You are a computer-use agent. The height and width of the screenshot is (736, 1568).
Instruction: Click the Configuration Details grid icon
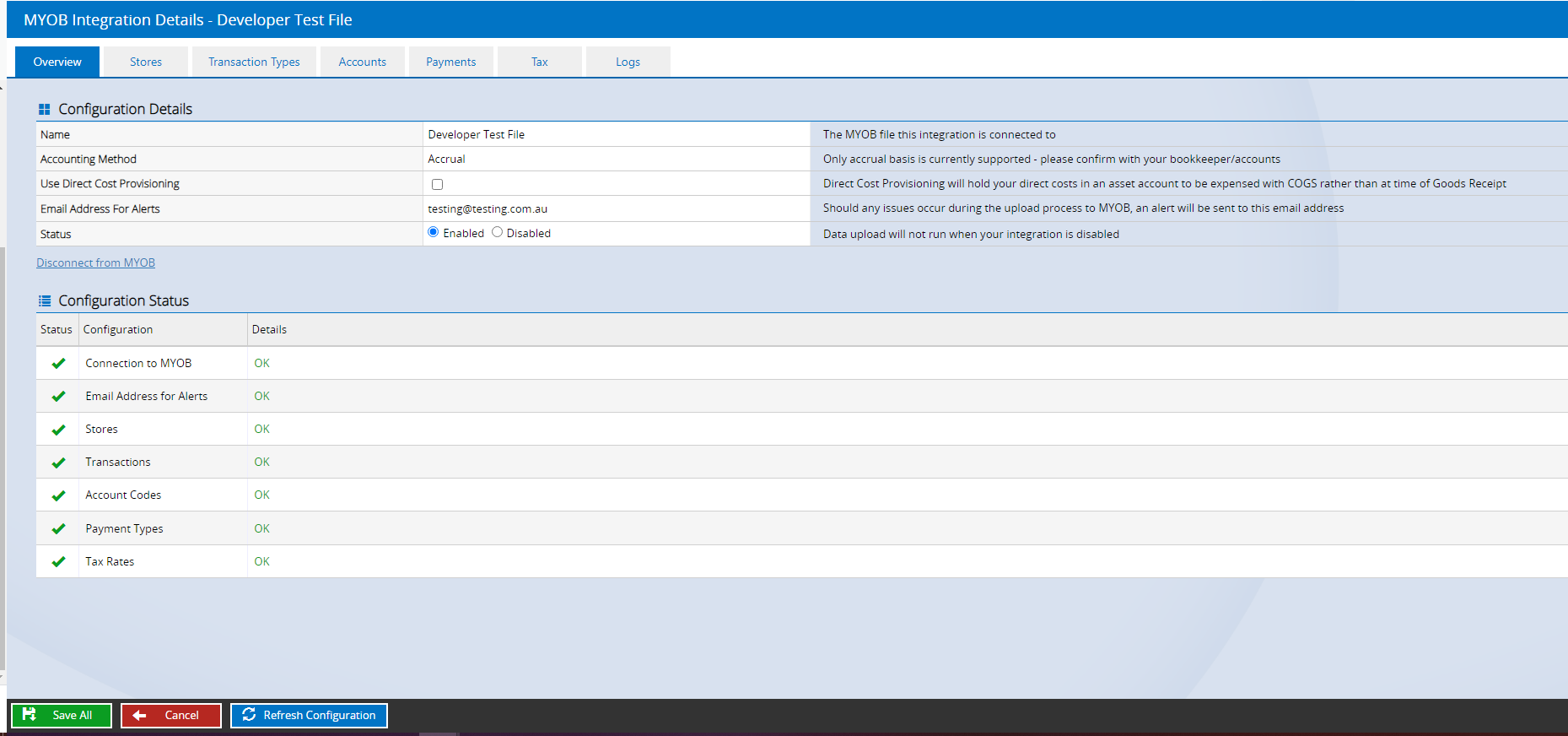(45, 109)
